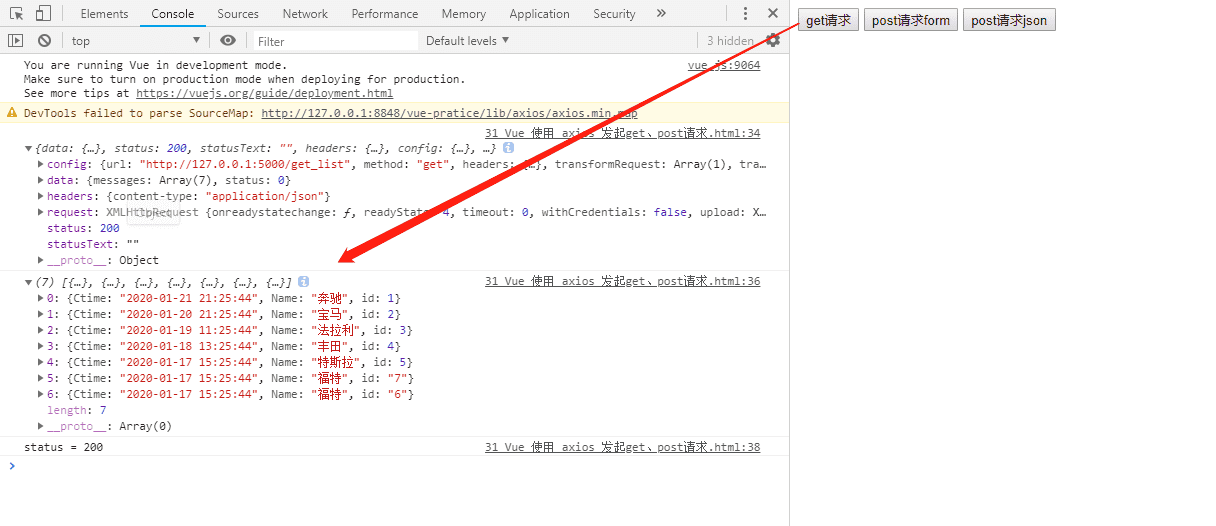Screen dimensions: 1216x526
Task: Expand array item 5 with id "7"
Action: click(x=40, y=378)
